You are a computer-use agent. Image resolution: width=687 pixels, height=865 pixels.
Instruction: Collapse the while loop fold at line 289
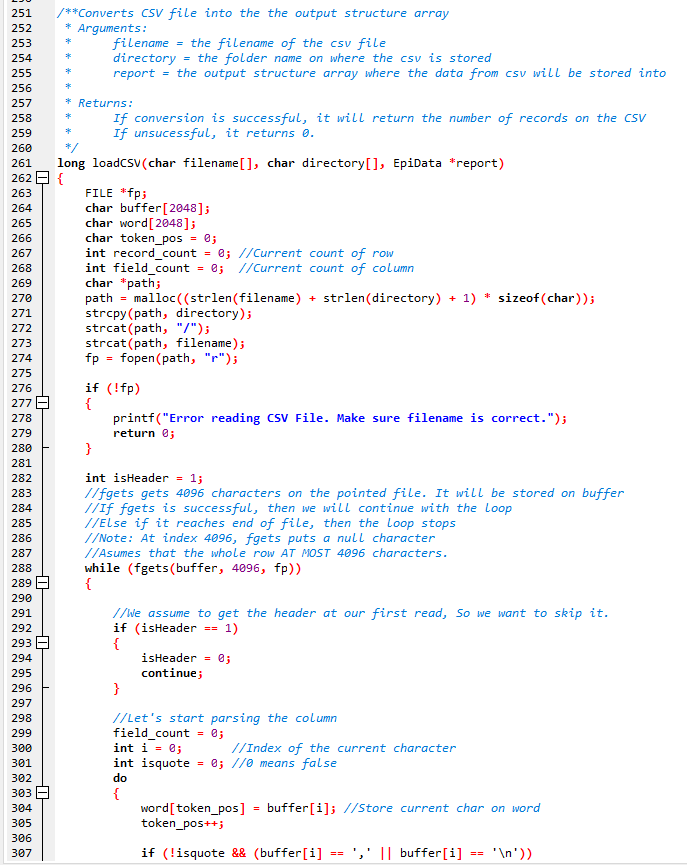click(x=42, y=583)
